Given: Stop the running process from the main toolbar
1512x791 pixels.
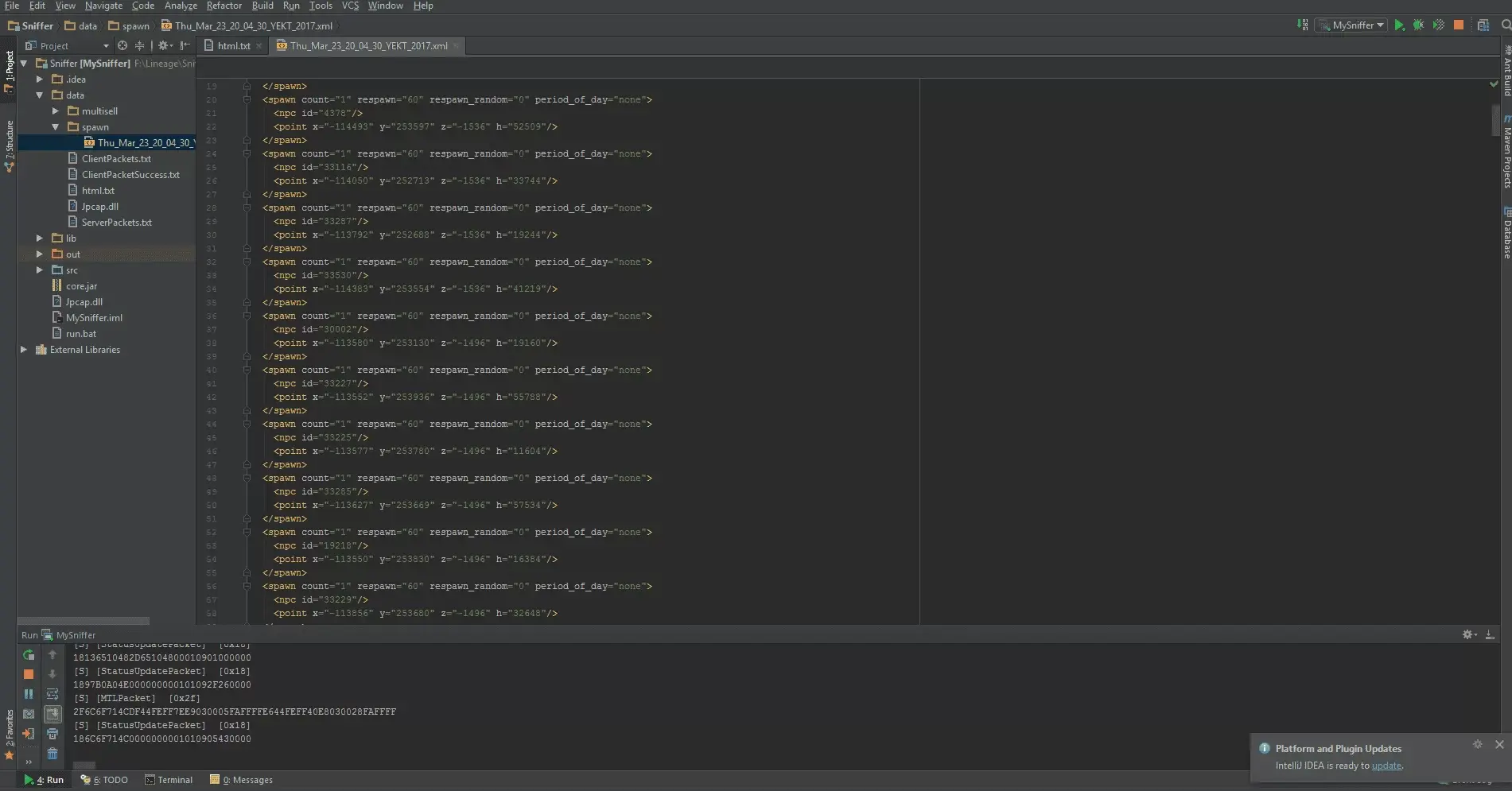Looking at the screenshot, I should click(1459, 25).
